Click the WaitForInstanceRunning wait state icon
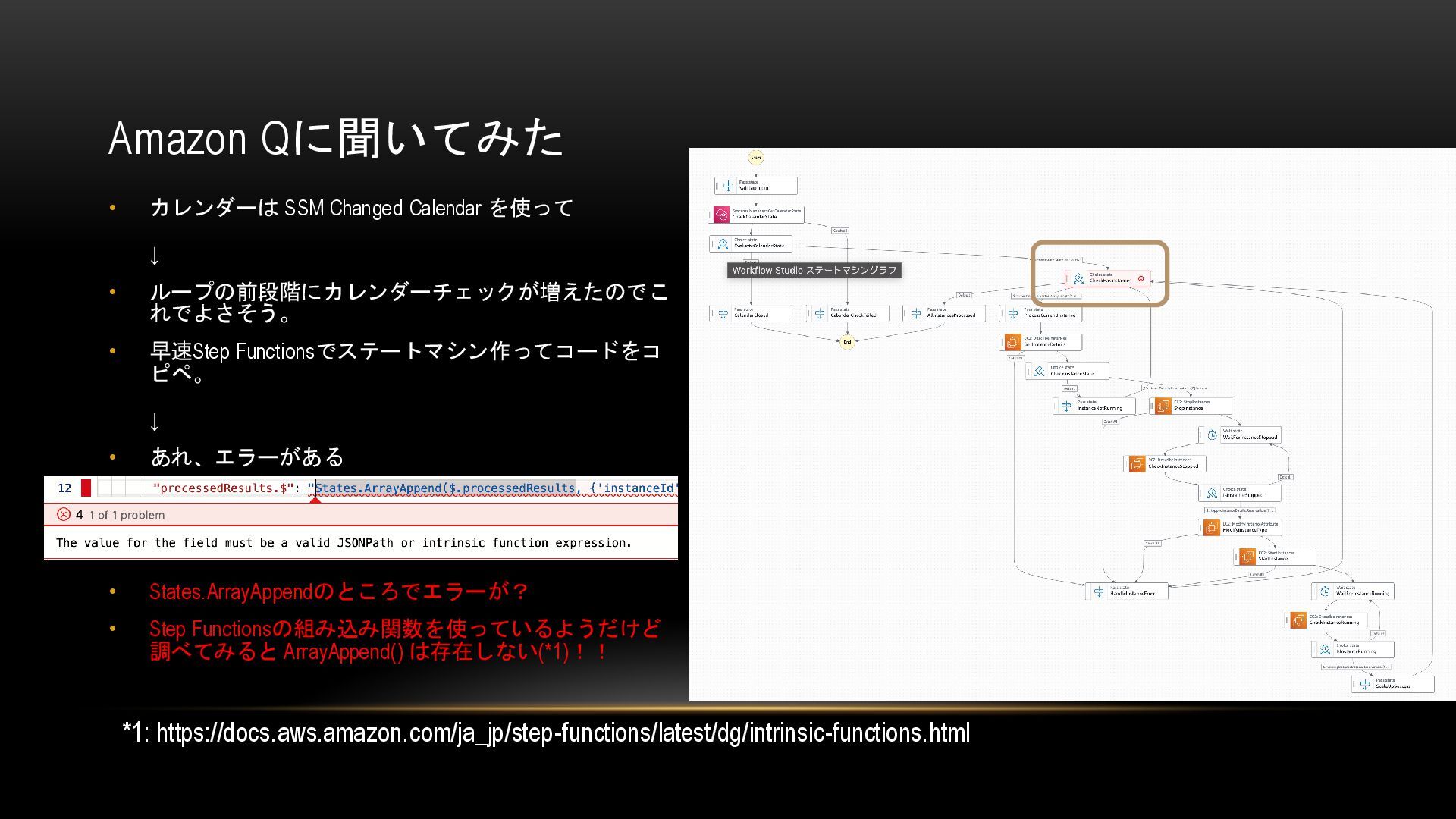The height and width of the screenshot is (819, 1456). click(x=1325, y=591)
